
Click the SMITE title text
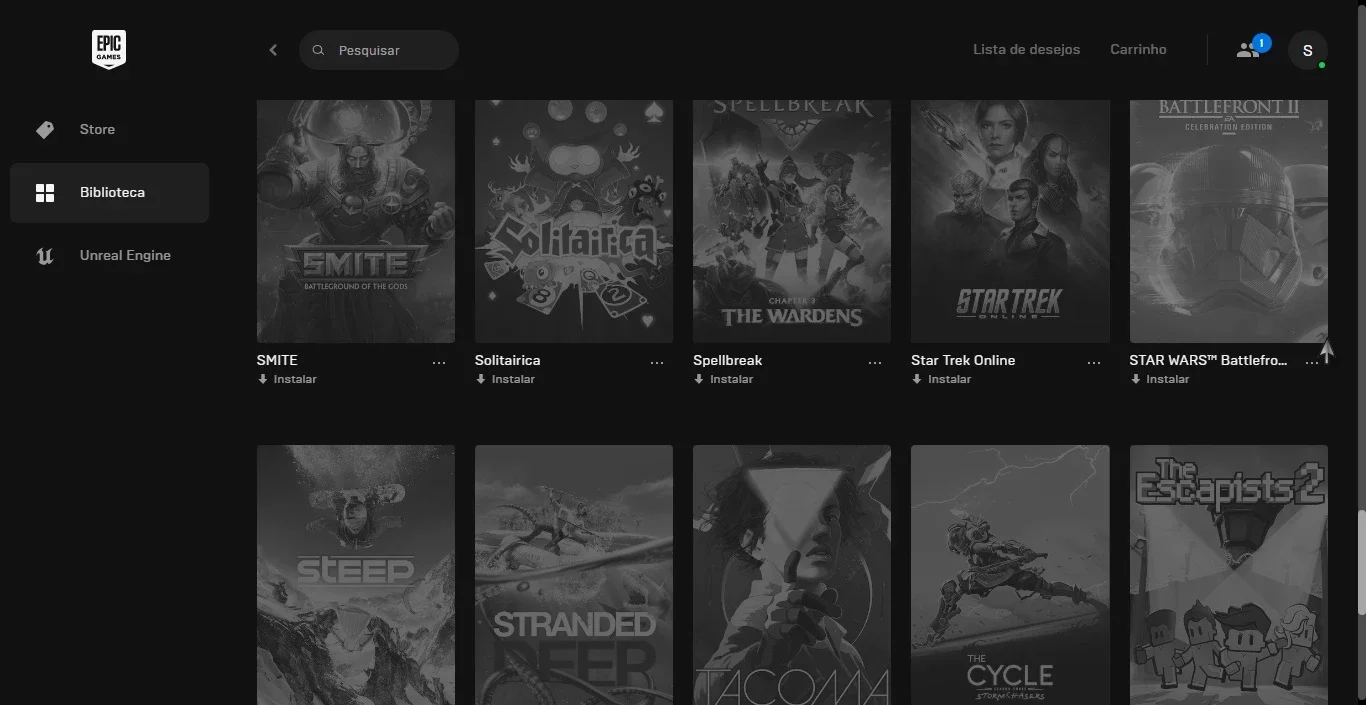tap(277, 360)
